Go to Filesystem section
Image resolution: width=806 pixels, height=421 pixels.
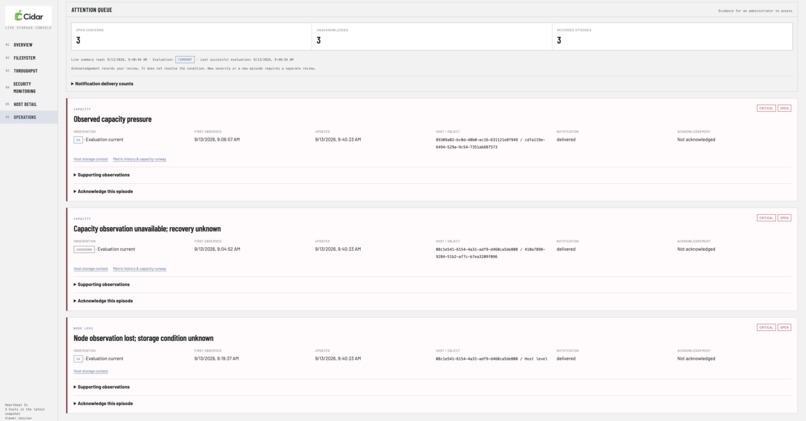(x=24, y=58)
